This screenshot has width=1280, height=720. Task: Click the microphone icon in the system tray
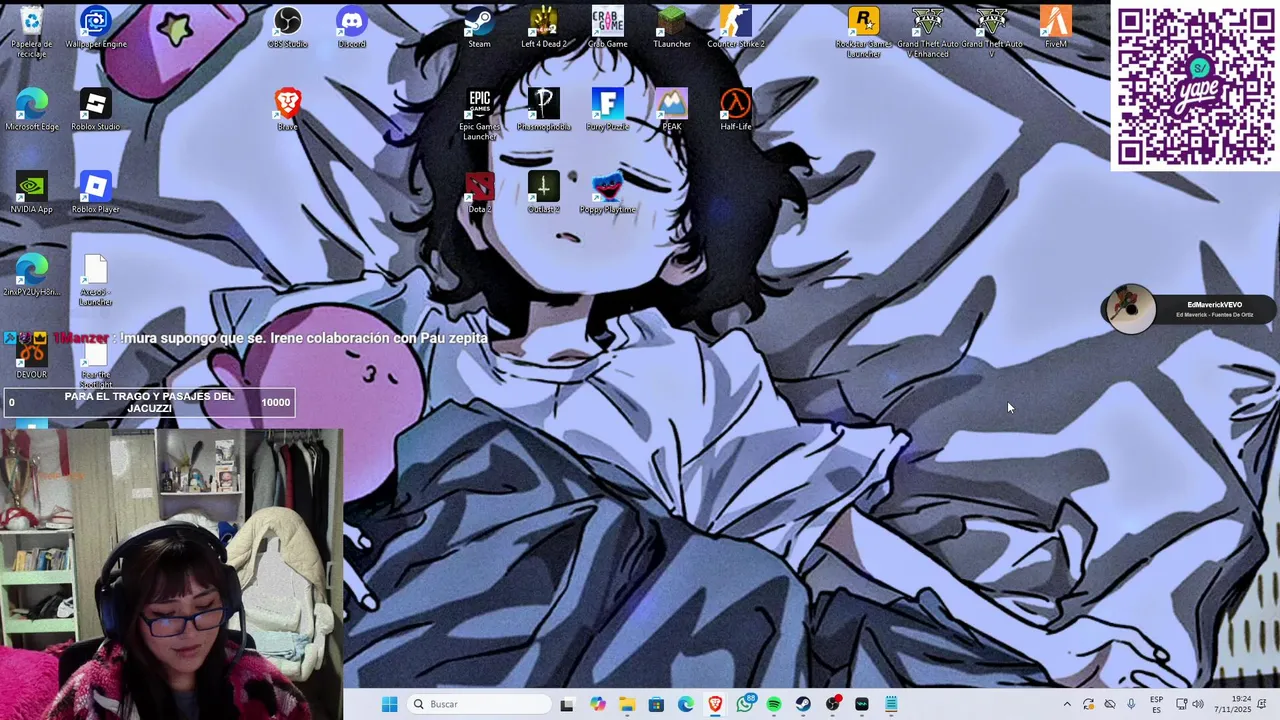pyautogui.click(x=1131, y=704)
